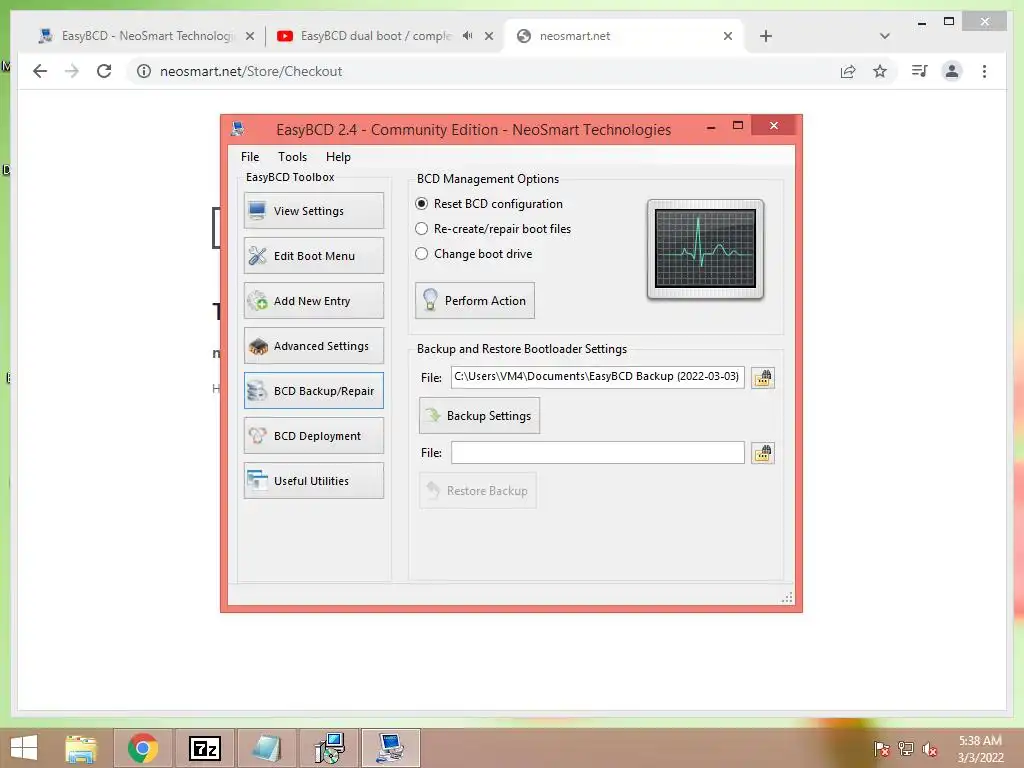1024x768 pixels.
Task: Click the address bar URL
Action: coord(251,71)
